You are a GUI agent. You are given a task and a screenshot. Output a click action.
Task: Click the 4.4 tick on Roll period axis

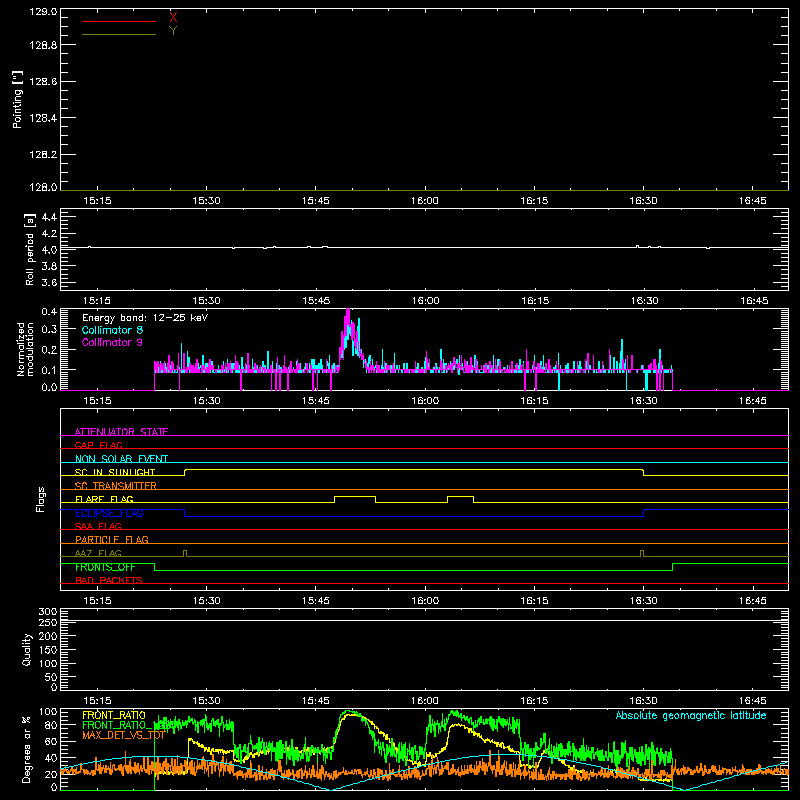[x=49, y=217]
